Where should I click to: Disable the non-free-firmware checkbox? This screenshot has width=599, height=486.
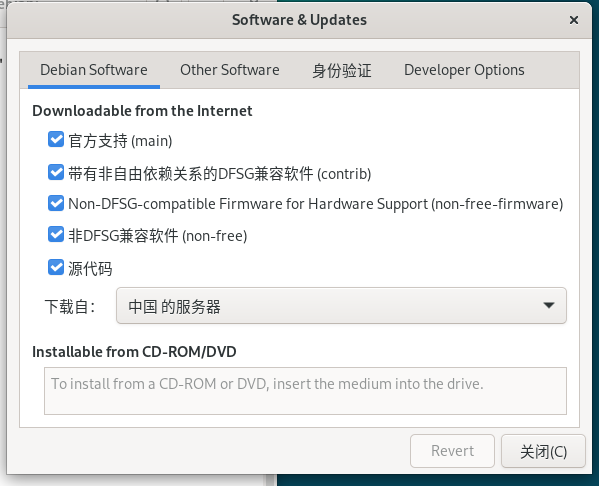pos(56,203)
